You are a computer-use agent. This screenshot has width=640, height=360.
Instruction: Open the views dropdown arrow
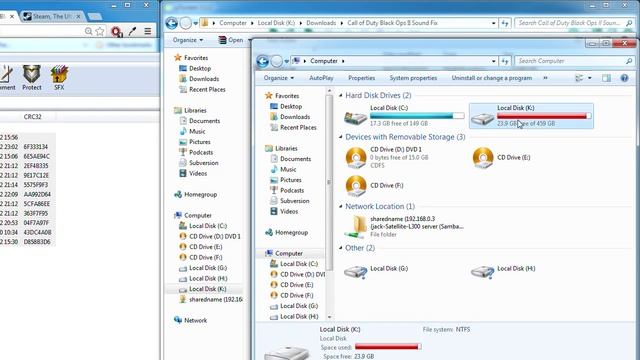coord(590,78)
